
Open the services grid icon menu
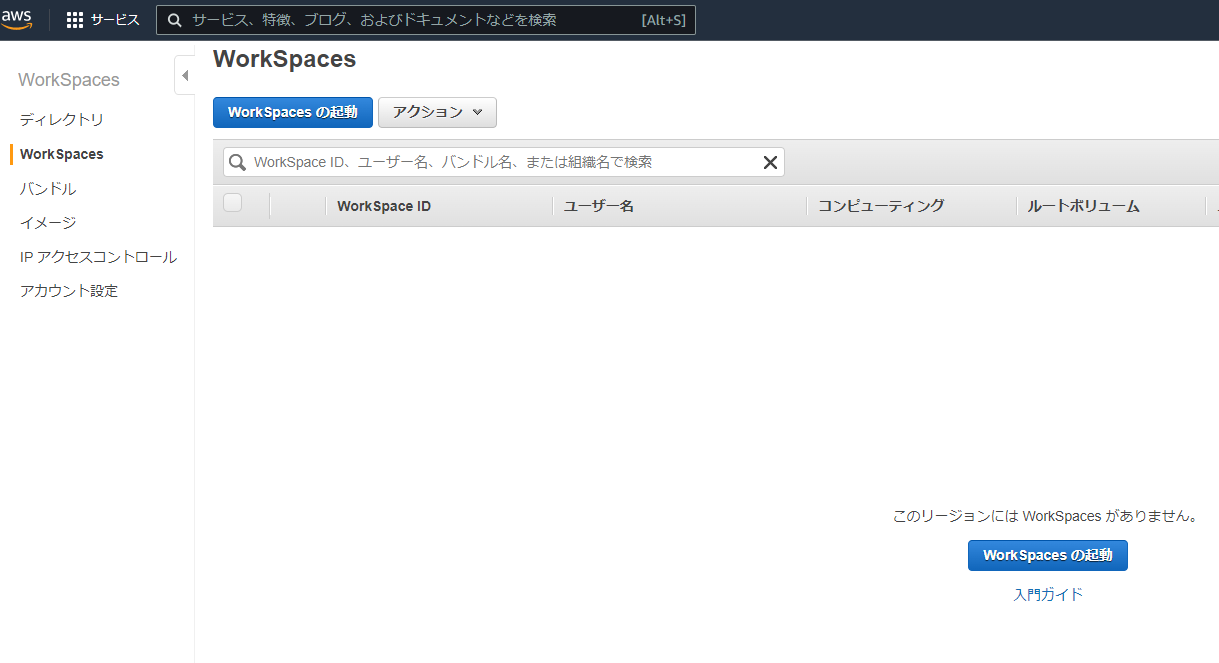(75, 20)
